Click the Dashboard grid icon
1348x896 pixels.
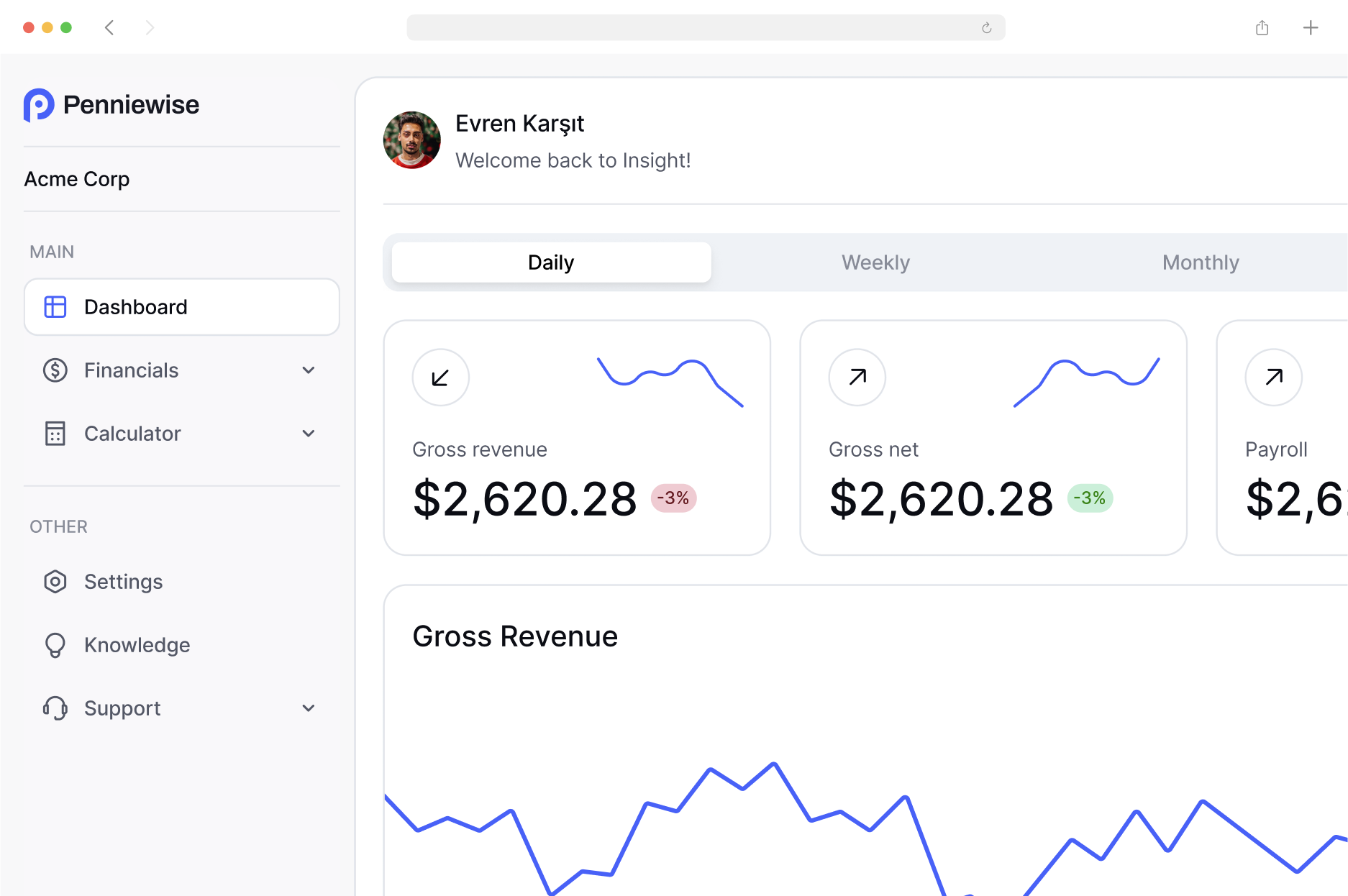tap(55, 307)
